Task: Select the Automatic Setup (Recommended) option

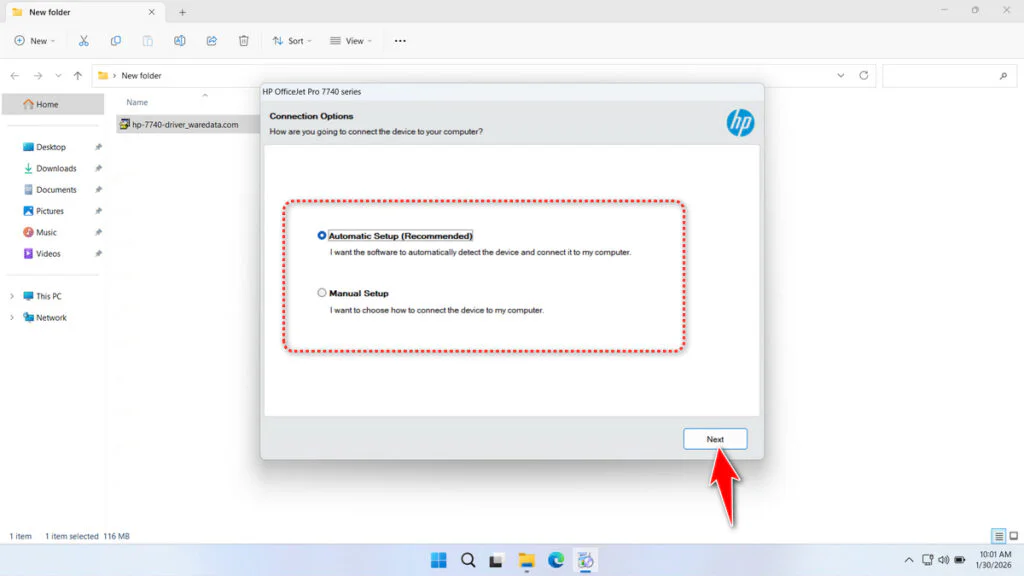Action: pyautogui.click(x=321, y=236)
